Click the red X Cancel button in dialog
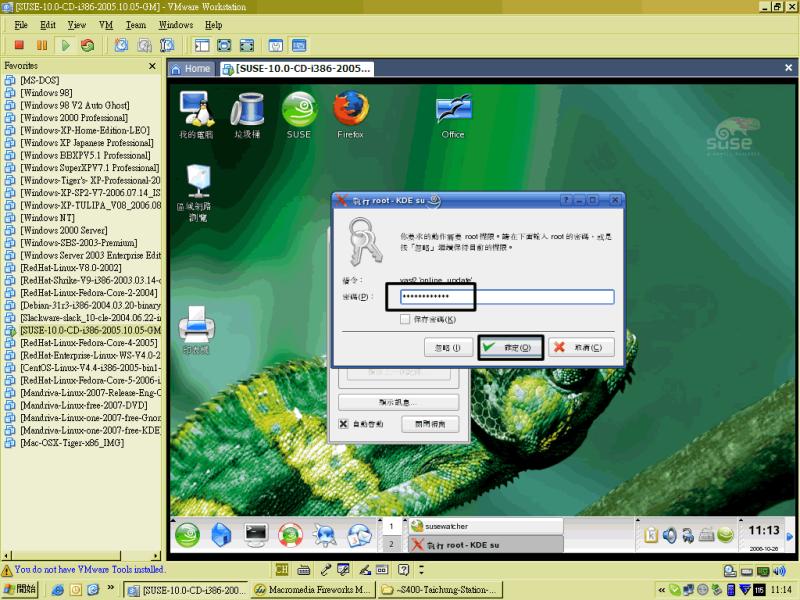 pyautogui.click(x=581, y=347)
